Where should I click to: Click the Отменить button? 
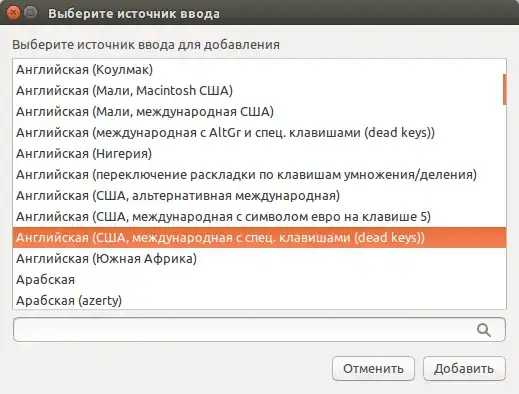[373, 369]
